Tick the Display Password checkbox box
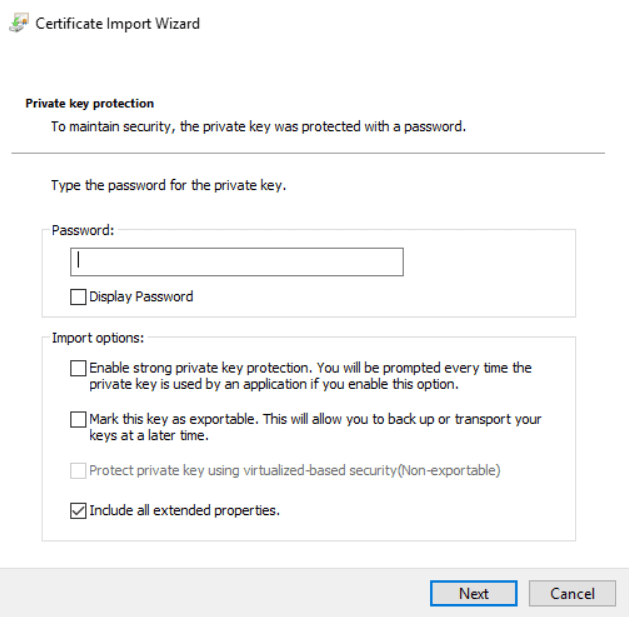Image resolution: width=629 pixels, height=617 pixels. coord(78,296)
